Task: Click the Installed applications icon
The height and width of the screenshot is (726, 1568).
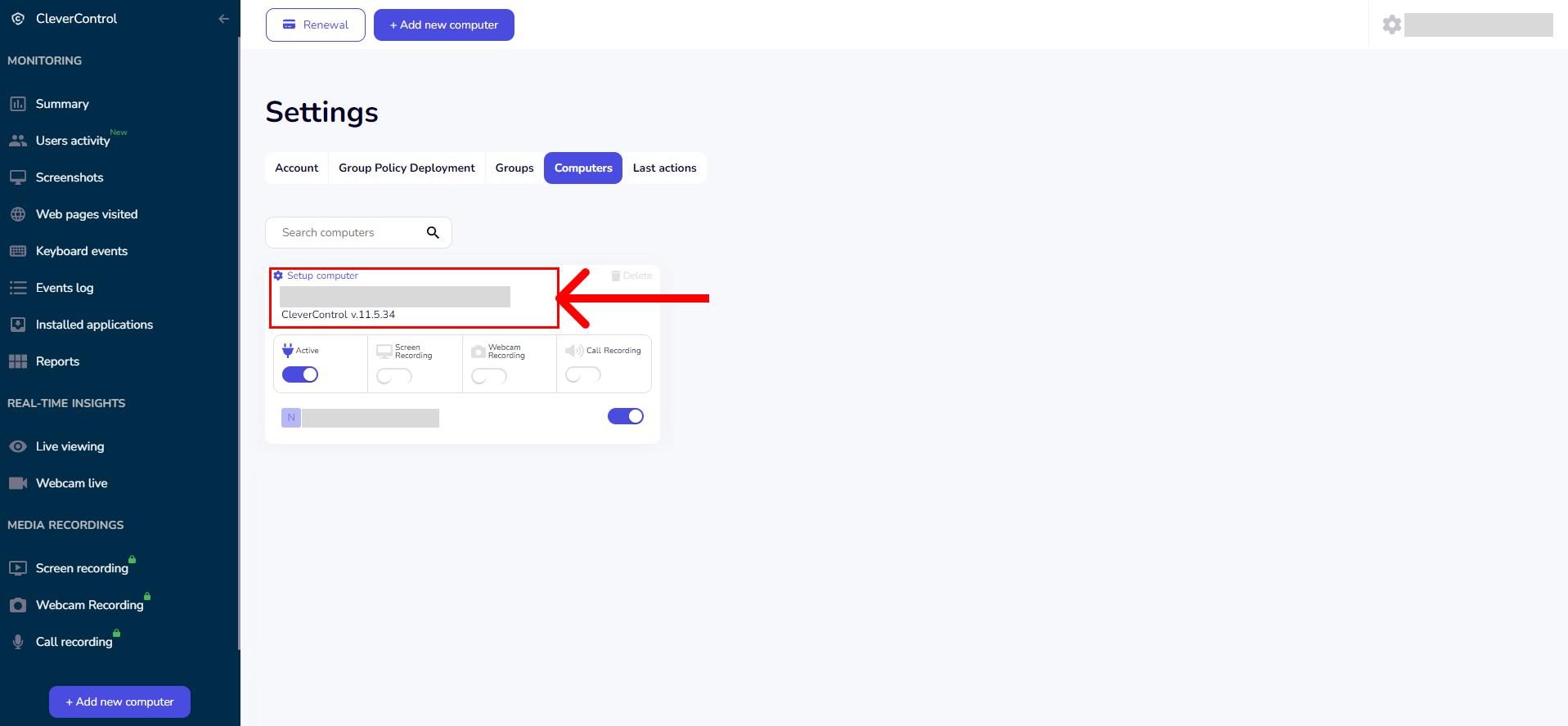Action: (18, 325)
